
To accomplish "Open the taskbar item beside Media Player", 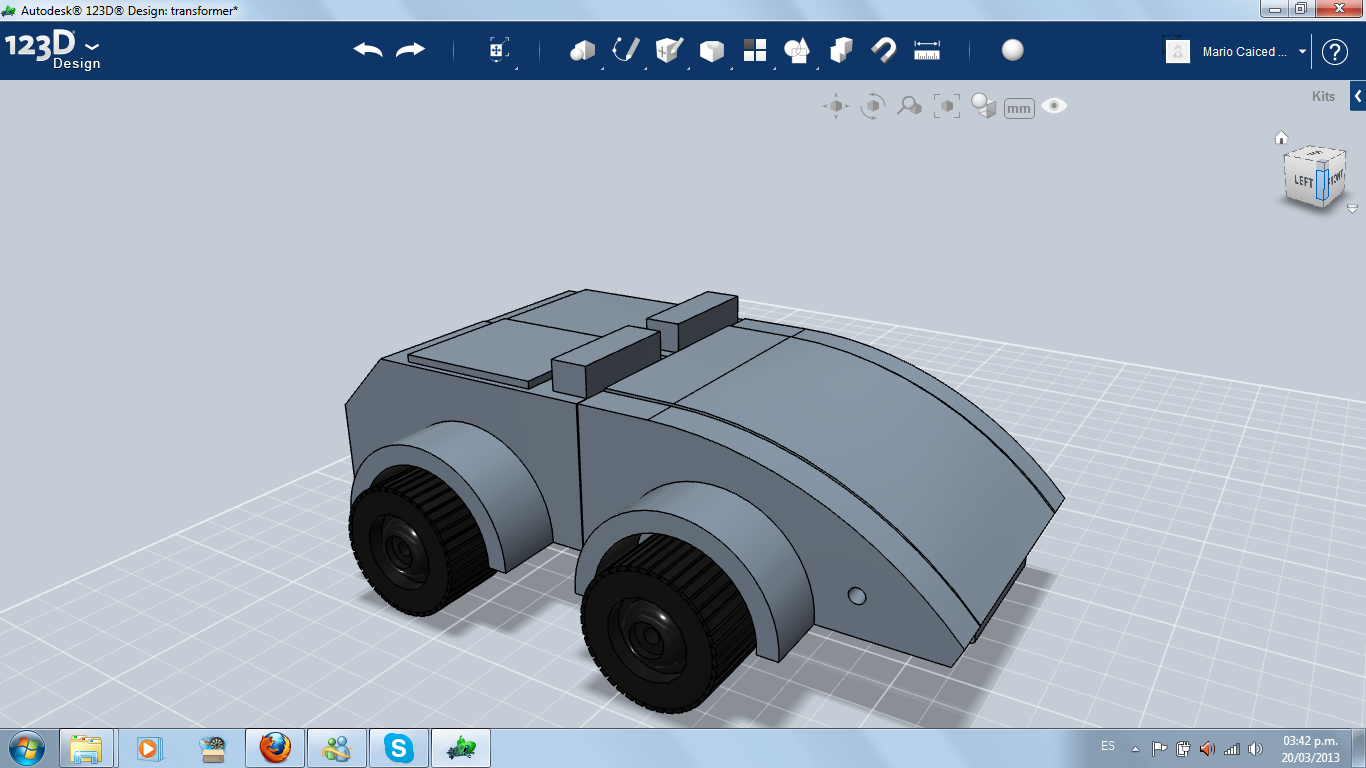I will click(x=211, y=748).
